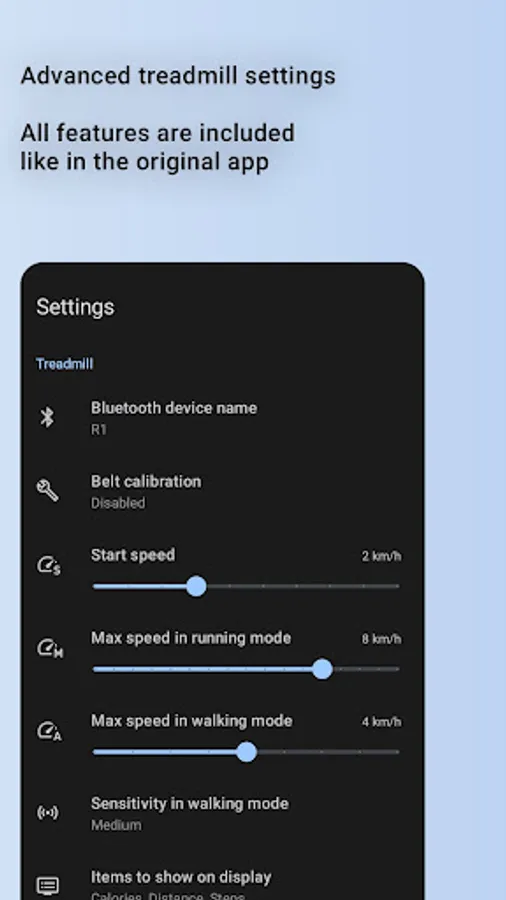Screen dimensions: 506x900
Task: Click the sensitivity signal icon
Action: coord(48,812)
